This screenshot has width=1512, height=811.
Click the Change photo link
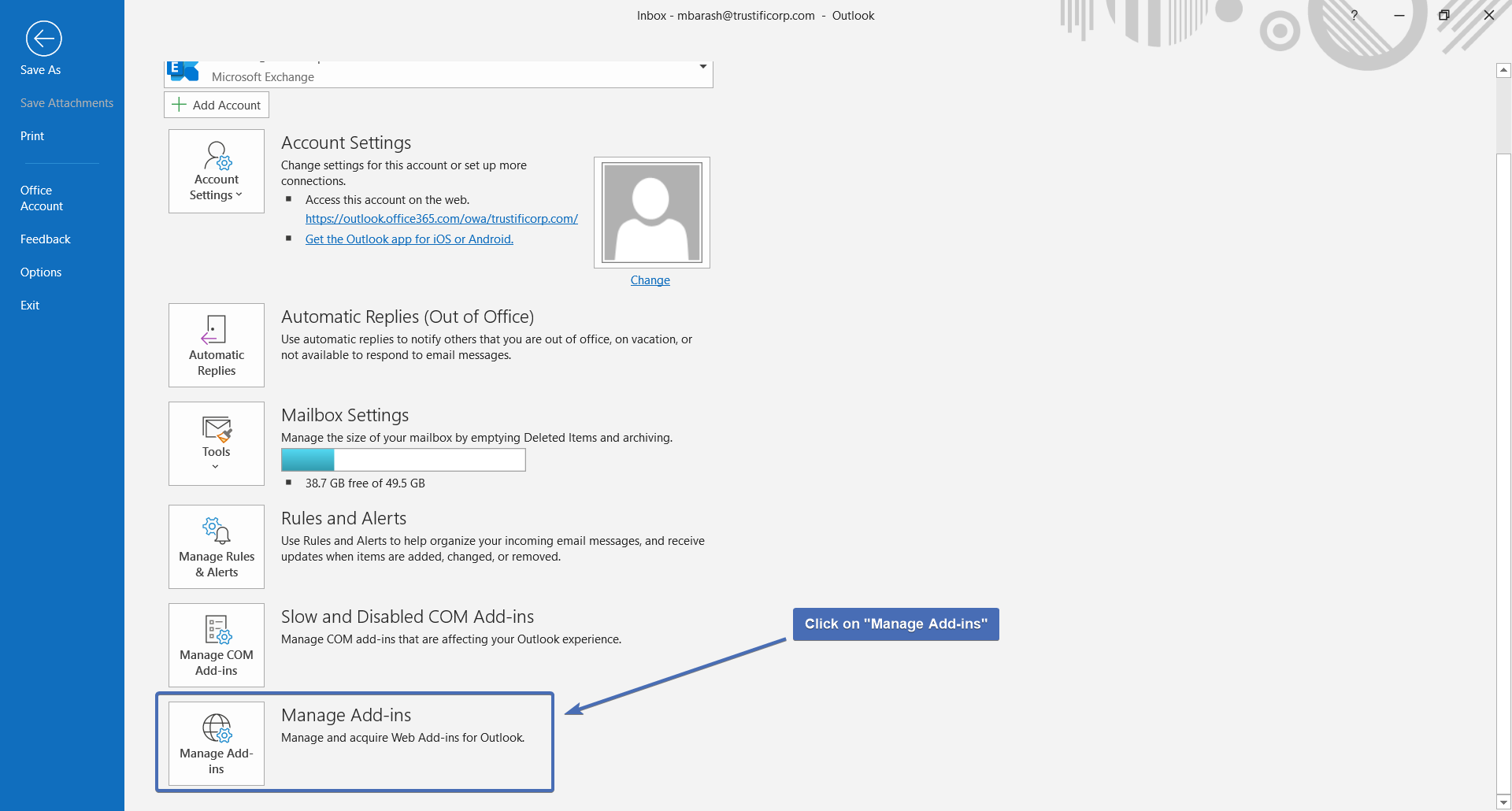point(650,280)
